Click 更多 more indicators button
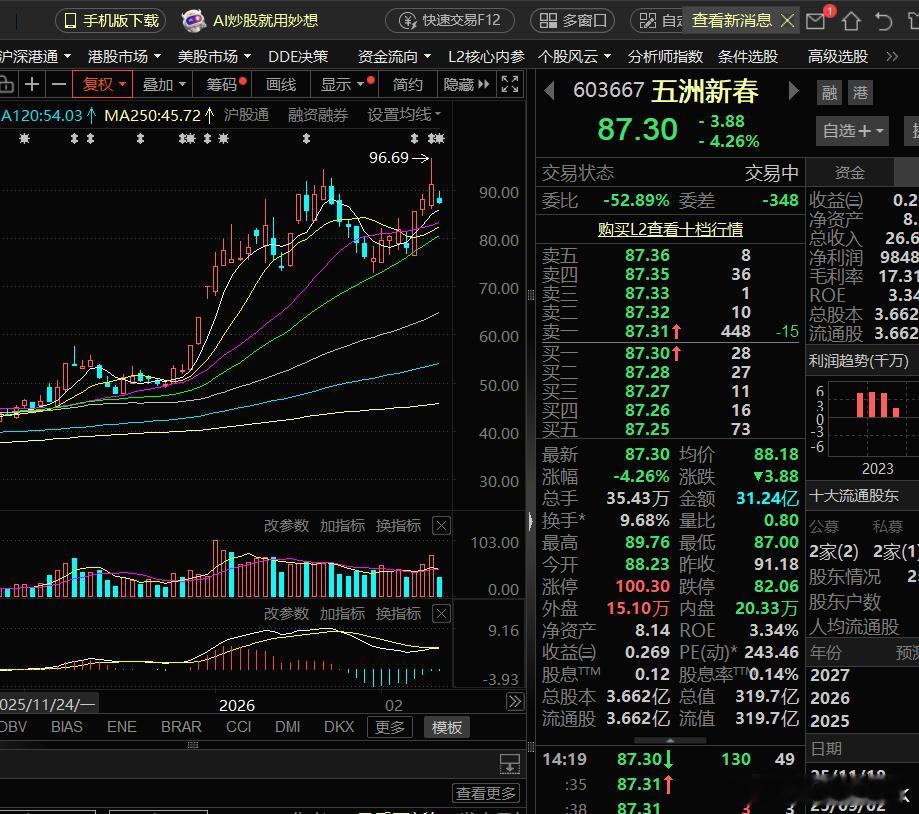This screenshot has height=814, width=919. (x=390, y=727)
